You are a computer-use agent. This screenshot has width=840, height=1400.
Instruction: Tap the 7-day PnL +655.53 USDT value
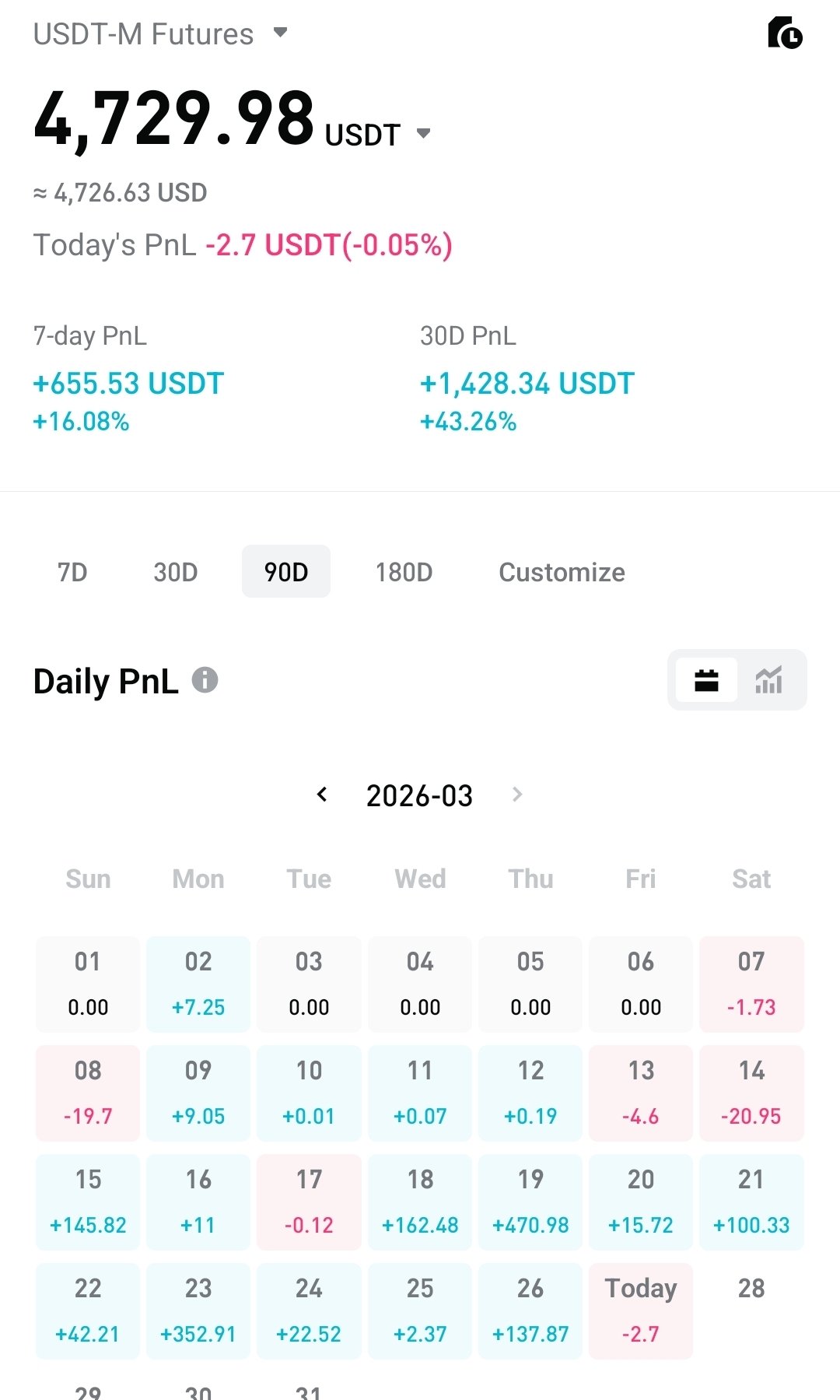[x=128, y=384]
